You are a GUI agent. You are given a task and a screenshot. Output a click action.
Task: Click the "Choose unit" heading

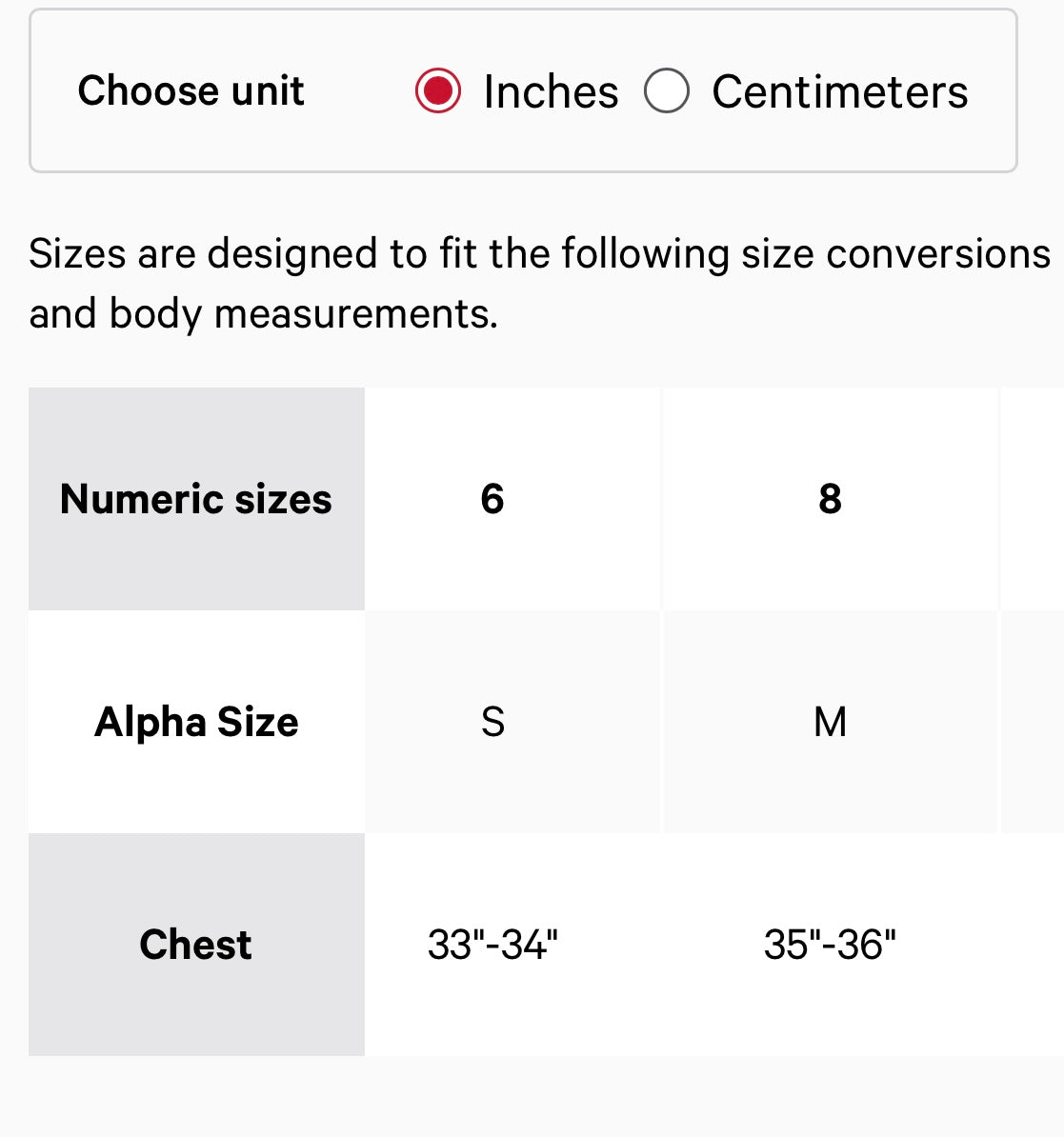pos(191,91)
